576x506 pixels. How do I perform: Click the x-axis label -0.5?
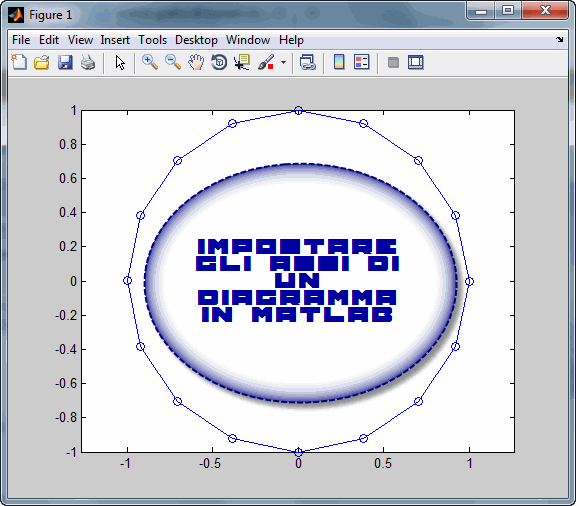pyautogui.click(x=210, y=463)
